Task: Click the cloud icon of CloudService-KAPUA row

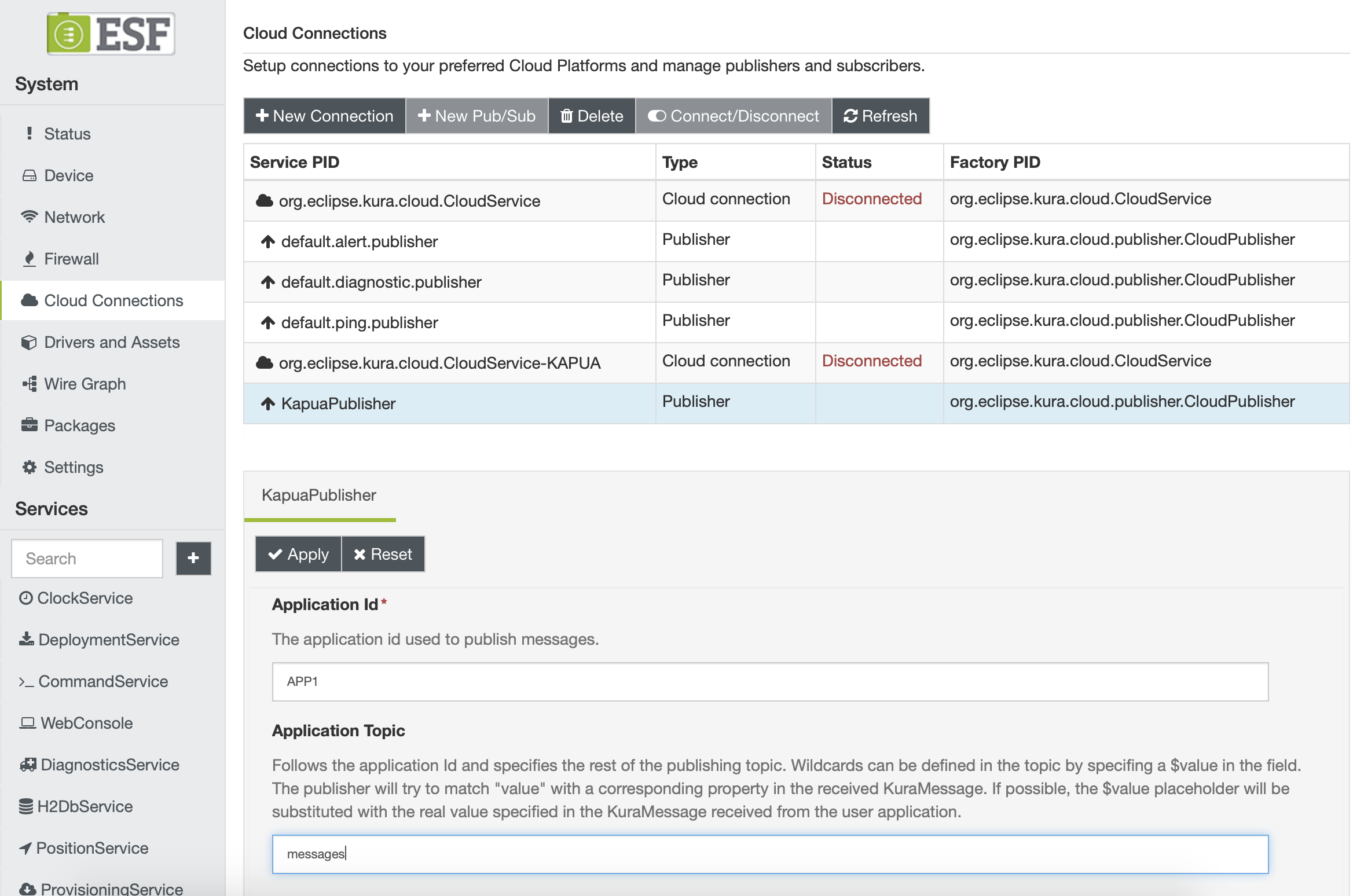Action: click(265, 363)
